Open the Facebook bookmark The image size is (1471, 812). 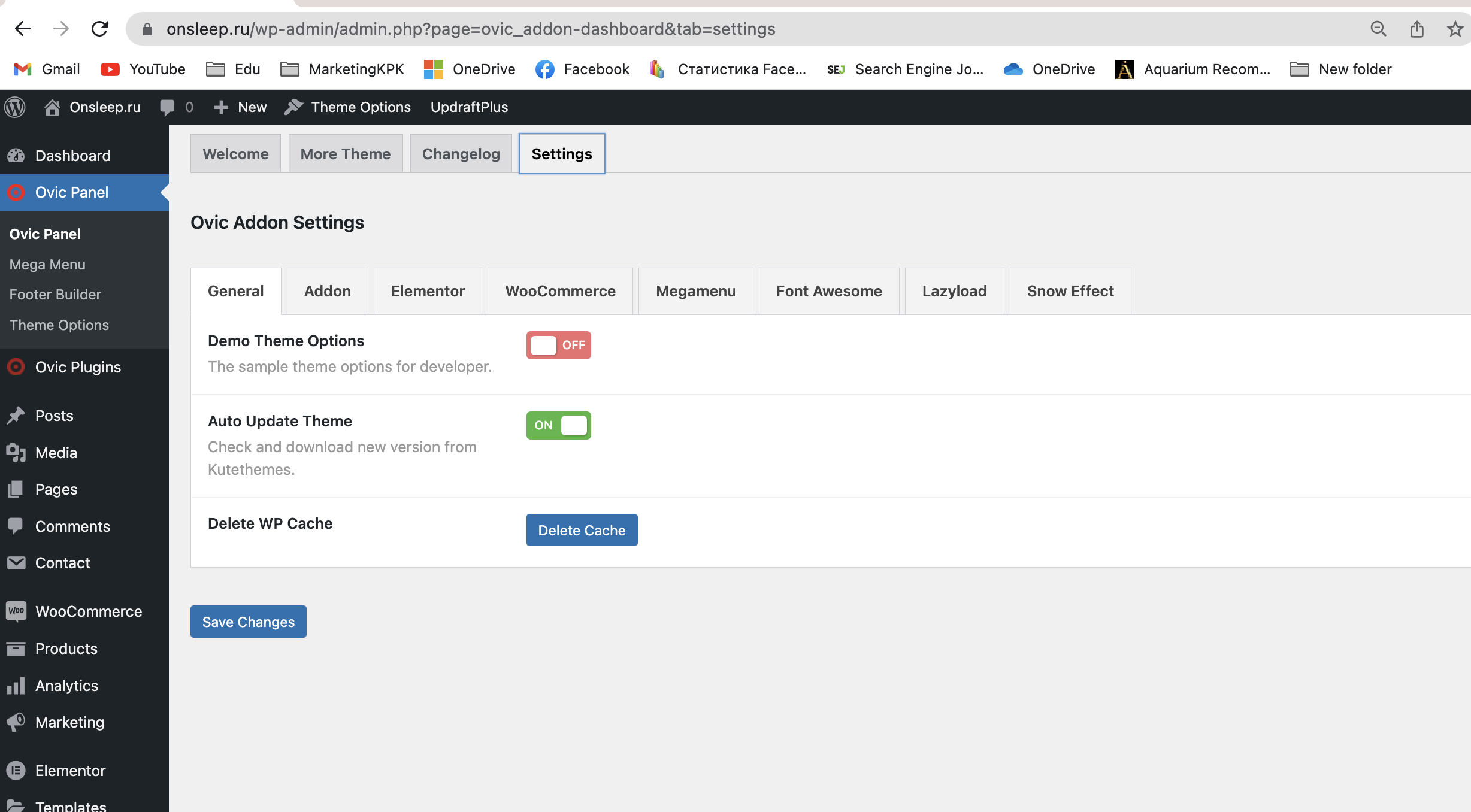coord(582,69)
